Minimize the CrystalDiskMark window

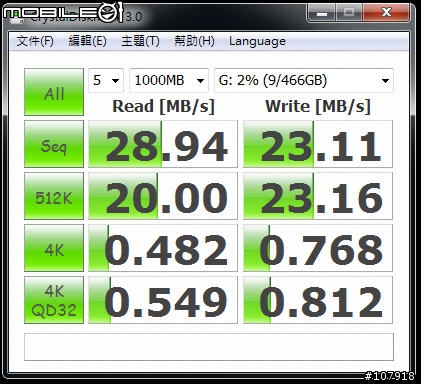321,13
